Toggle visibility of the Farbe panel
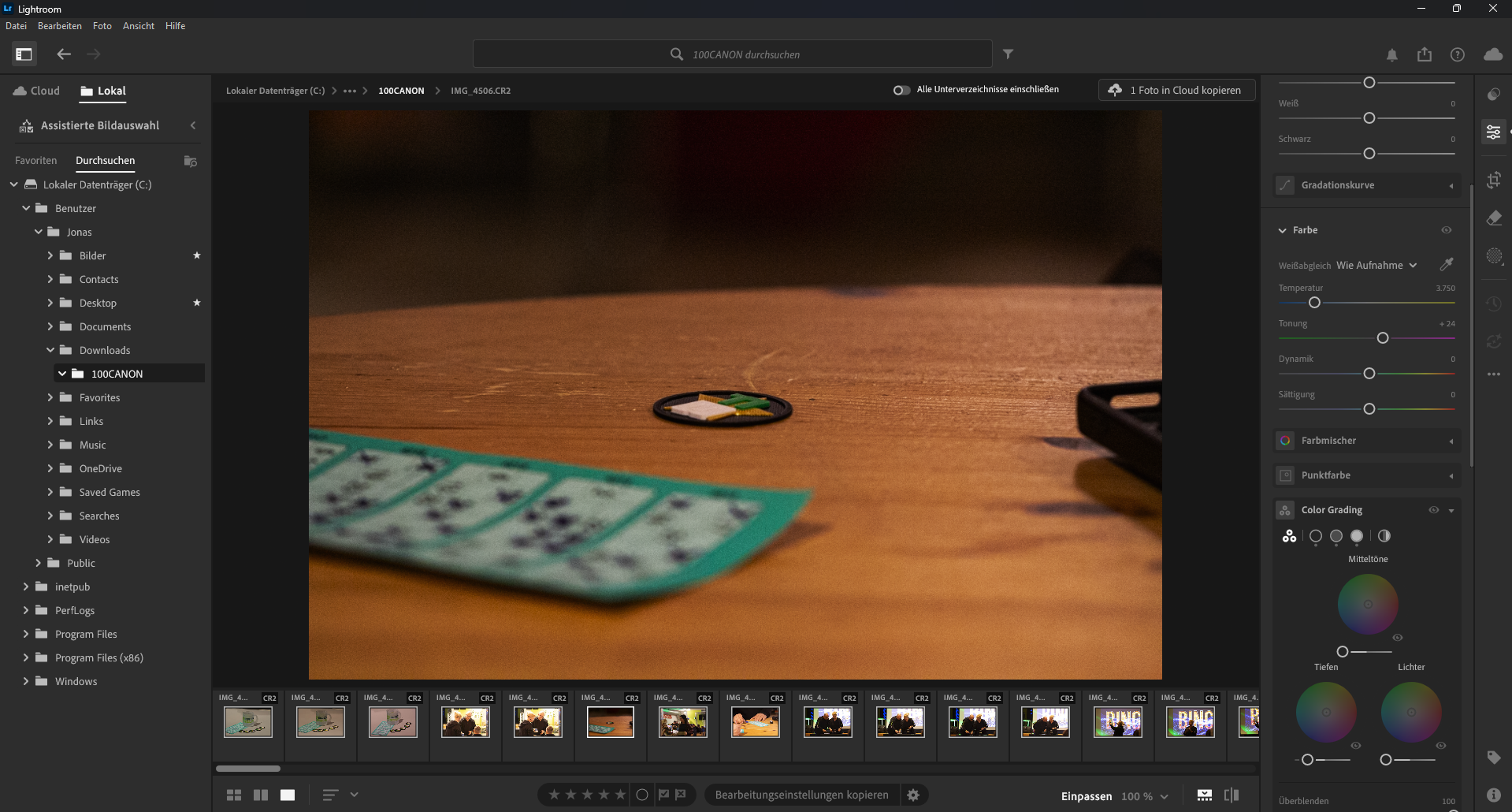The height and width of the screenshot is (812, 1512). coord(1446,230)
